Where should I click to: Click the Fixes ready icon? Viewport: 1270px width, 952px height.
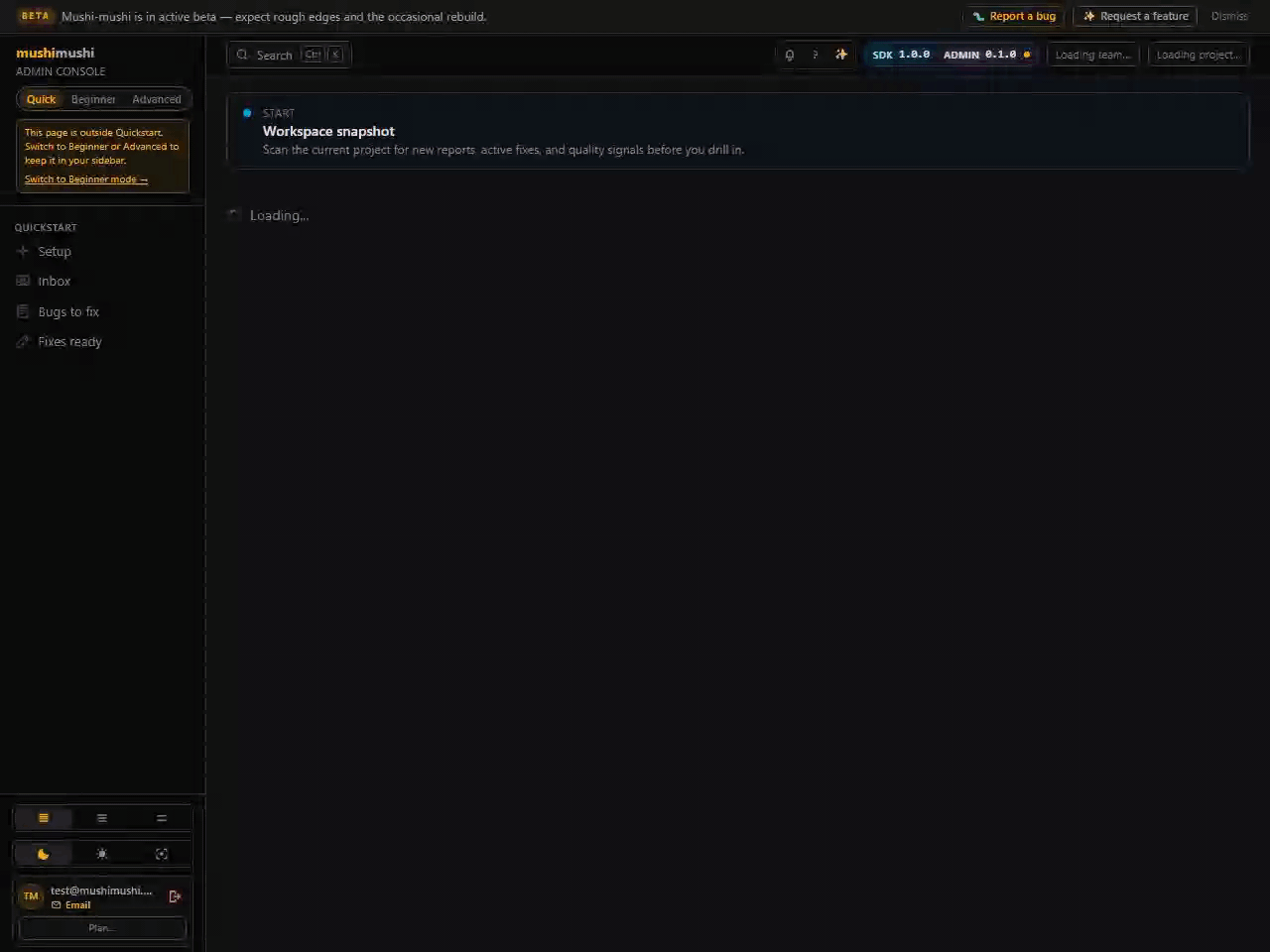[x=23, y=342]
